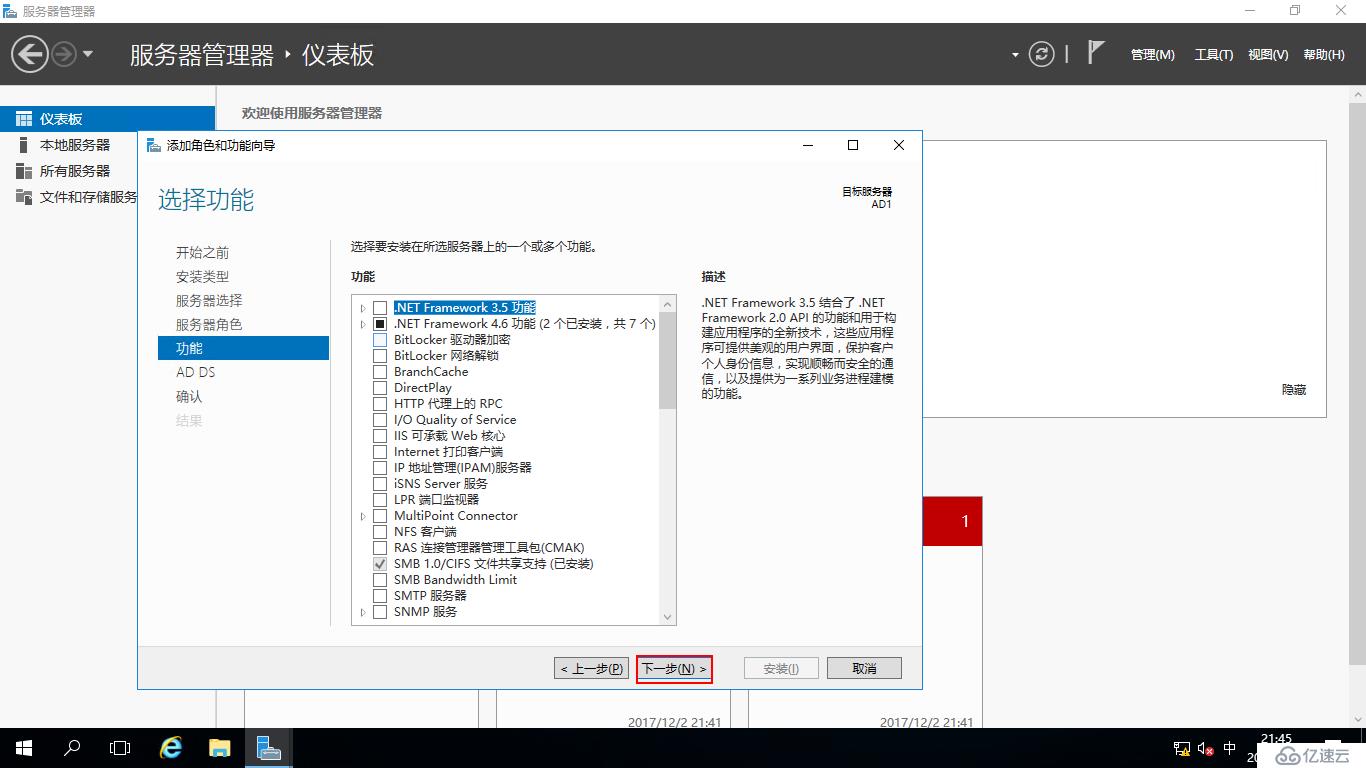Maximize the add roles wizard window
The width and height of the screenshot is (1366, 768).
click(853, 145)
